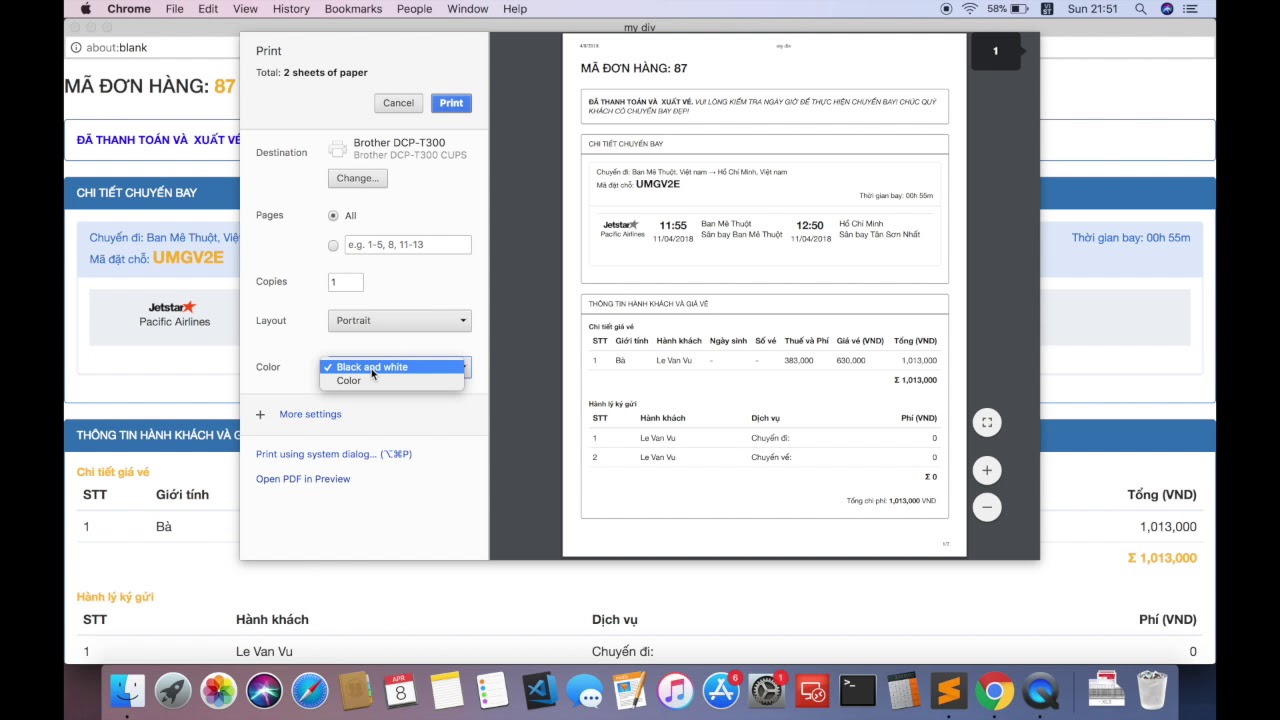This screenshot has height=720, width=1280.
Task: Select the custom page range radio button
Action: [333, 245]
